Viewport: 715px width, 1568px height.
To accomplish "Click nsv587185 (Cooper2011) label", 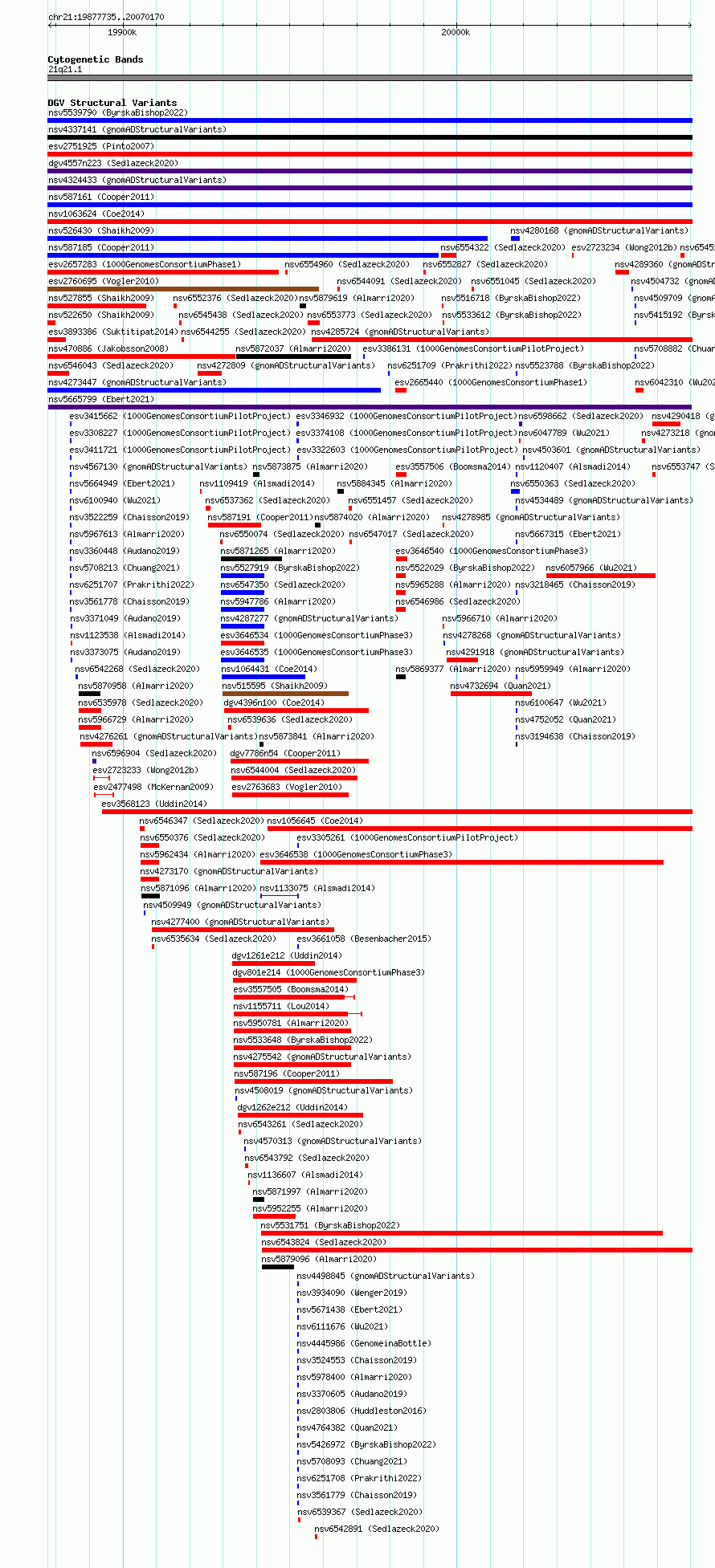I will pyautogui.click(x=101, y=247).
